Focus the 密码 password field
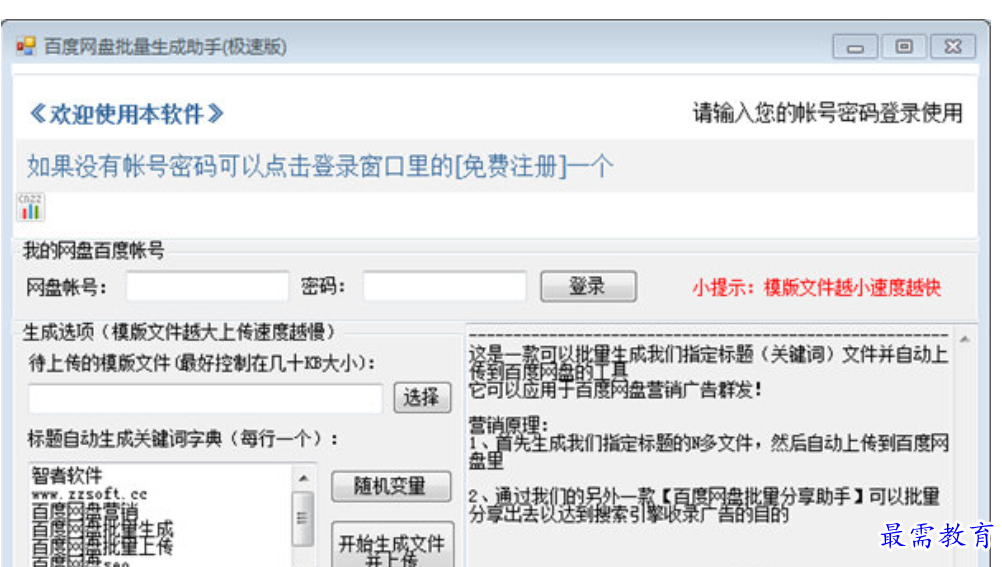The width and height of the screenshot is (1002, 567). 445,286
